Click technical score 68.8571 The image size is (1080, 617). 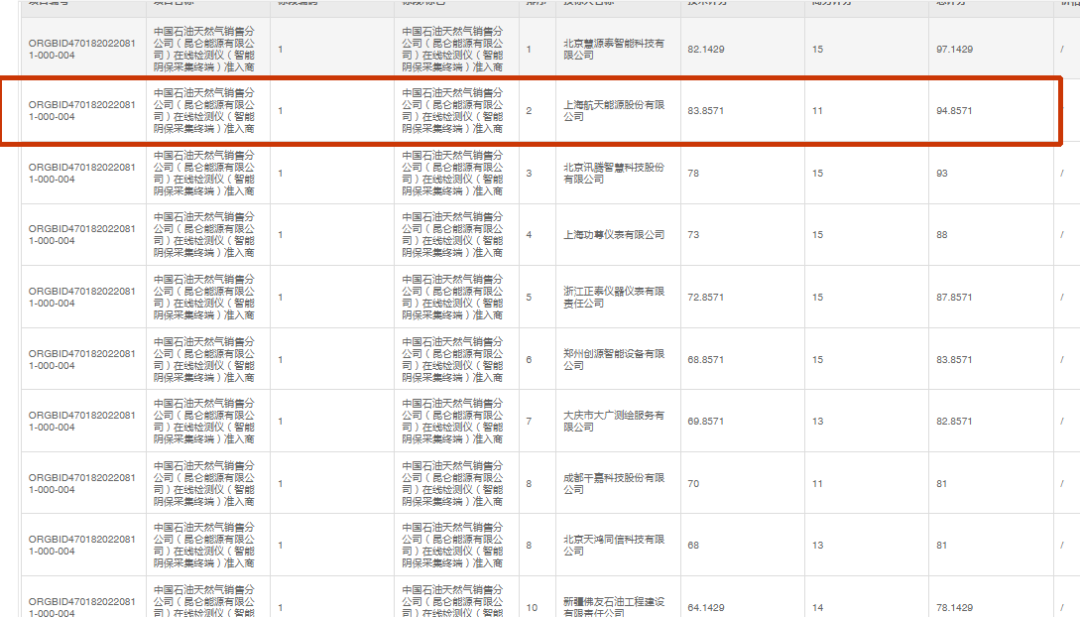[x=705, y=359]
